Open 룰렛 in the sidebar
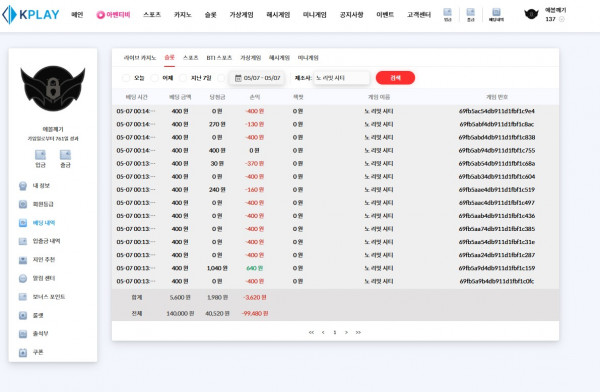Image resolution: width=600 pixels, height=392 pixels. (x=31, y=315)
